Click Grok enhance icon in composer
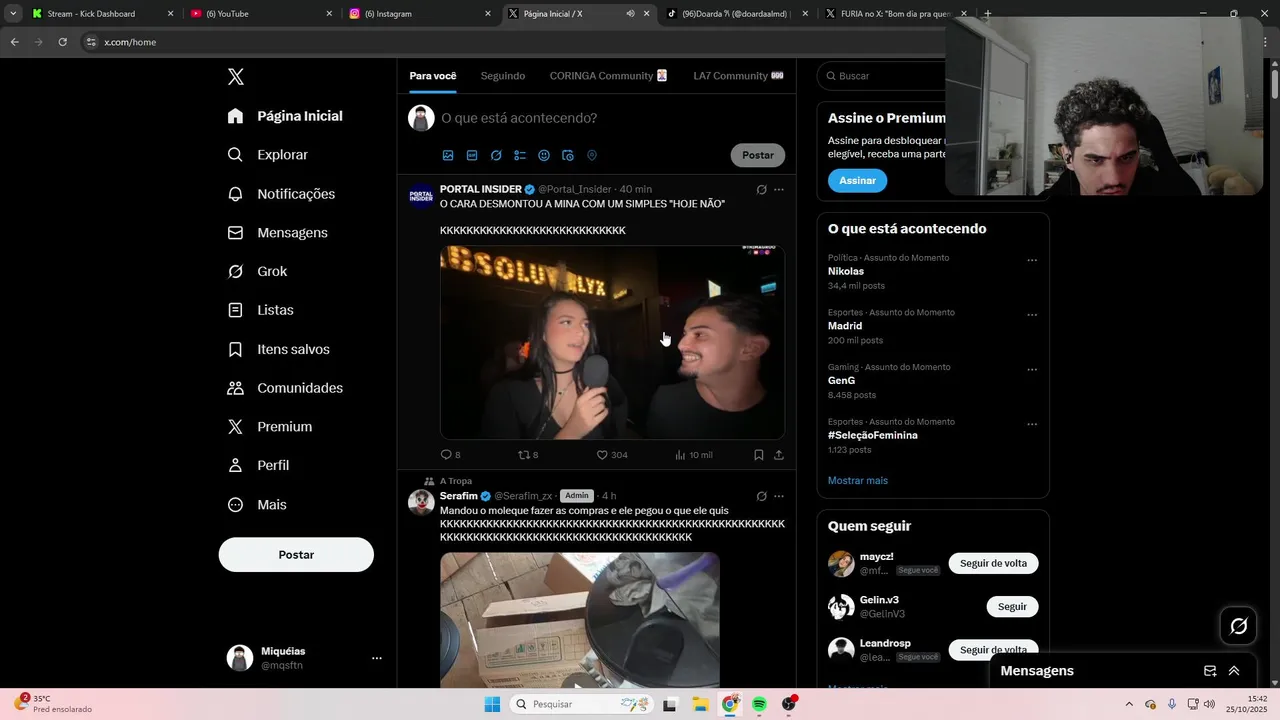 coord(496,156)
